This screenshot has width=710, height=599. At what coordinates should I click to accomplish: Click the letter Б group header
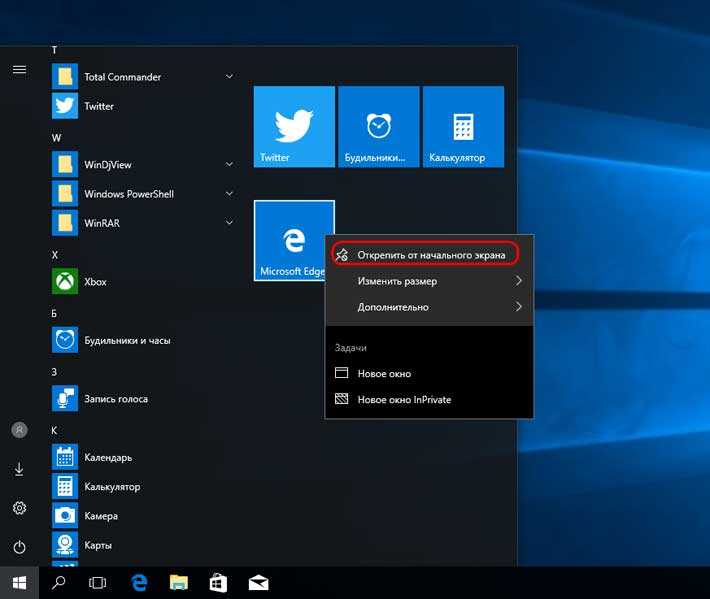(54, 313)
